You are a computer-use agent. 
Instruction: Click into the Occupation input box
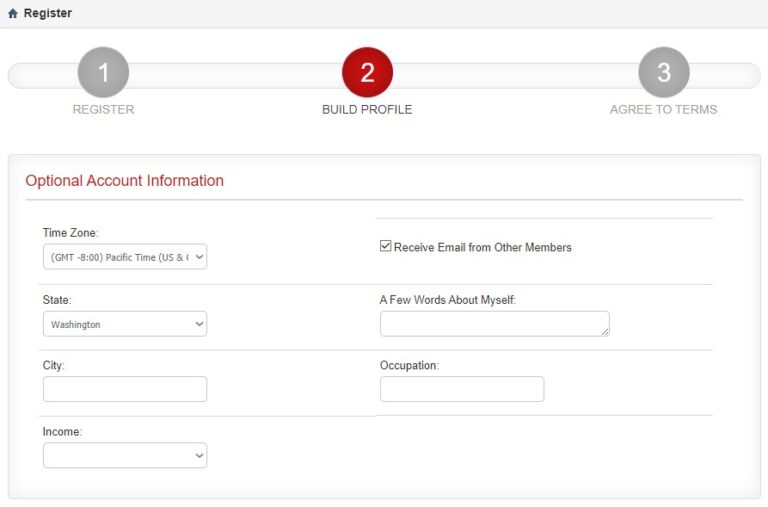point(462,389)
